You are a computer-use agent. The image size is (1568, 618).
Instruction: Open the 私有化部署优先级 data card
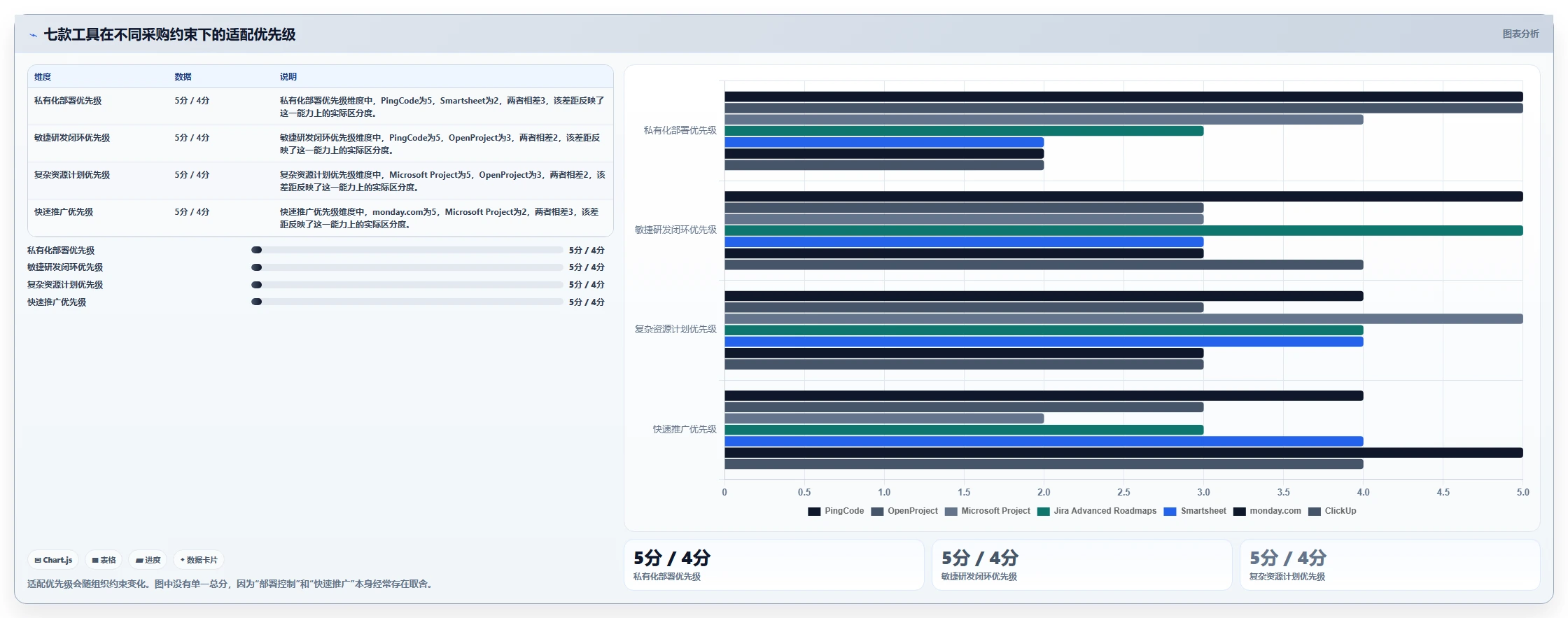pos(774,565)
